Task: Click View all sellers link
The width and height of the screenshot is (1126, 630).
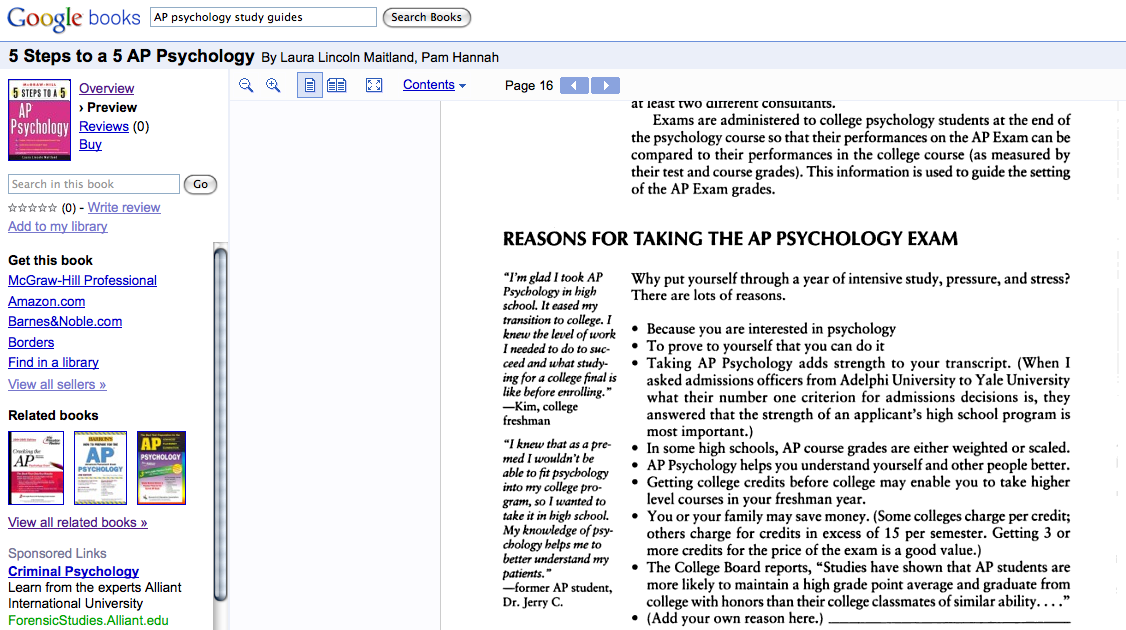Action: click(x=57, y=384)
